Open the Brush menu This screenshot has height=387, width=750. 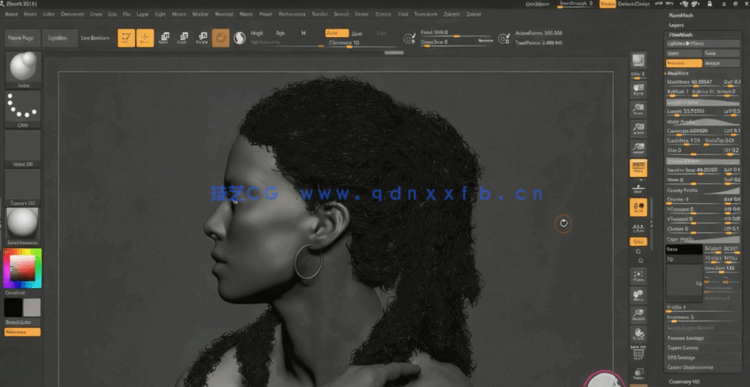tap(30, 14)
